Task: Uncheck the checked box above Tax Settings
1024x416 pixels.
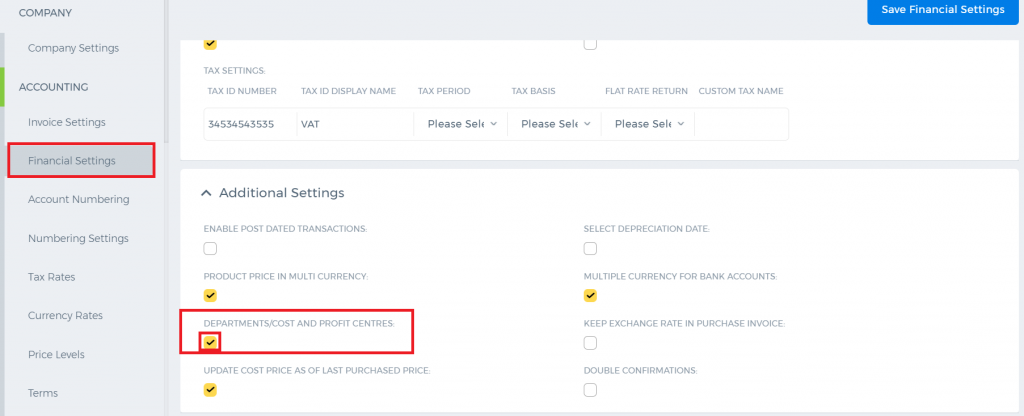Action: pos(210,44)
